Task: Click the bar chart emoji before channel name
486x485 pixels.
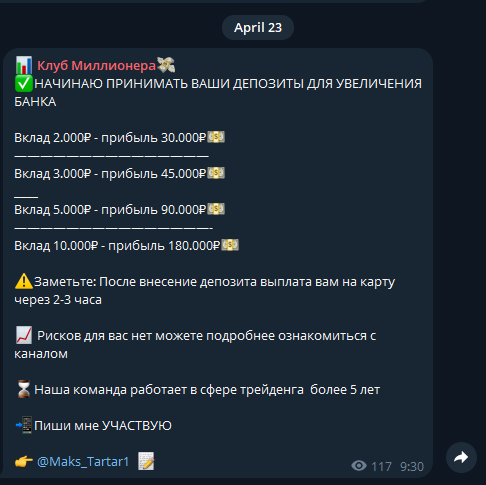Action: 24,65
